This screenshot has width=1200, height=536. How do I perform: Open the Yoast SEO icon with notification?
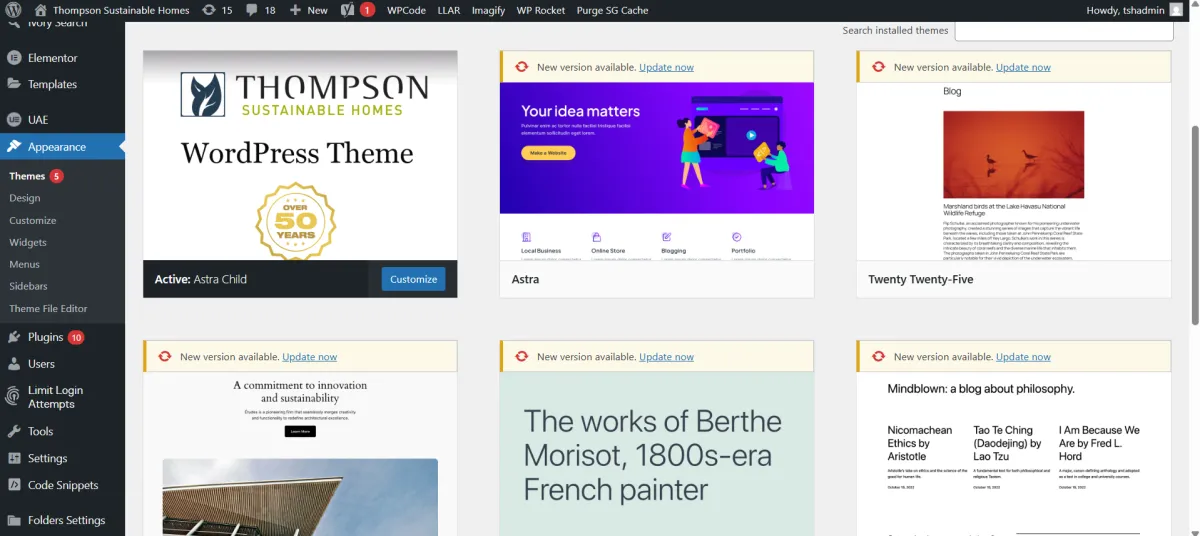(x=357, y=10)
